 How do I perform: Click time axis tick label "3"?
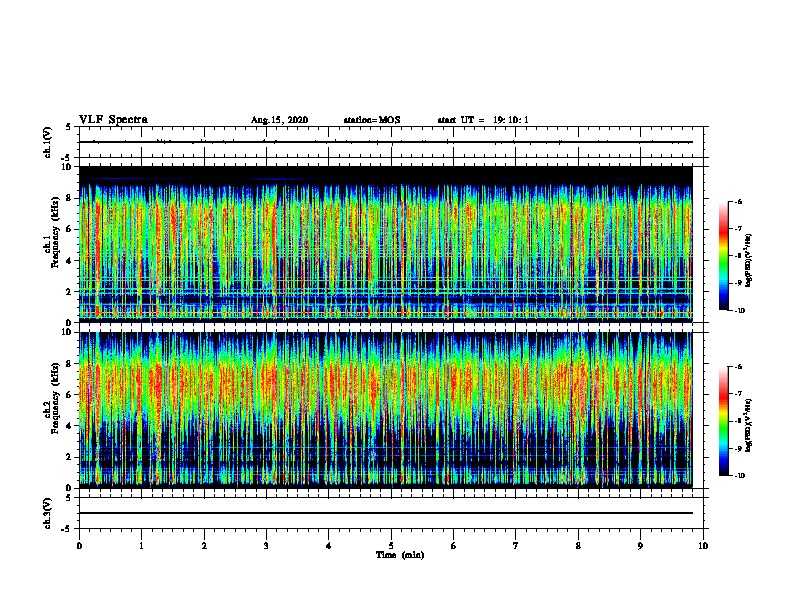(266, 546)
